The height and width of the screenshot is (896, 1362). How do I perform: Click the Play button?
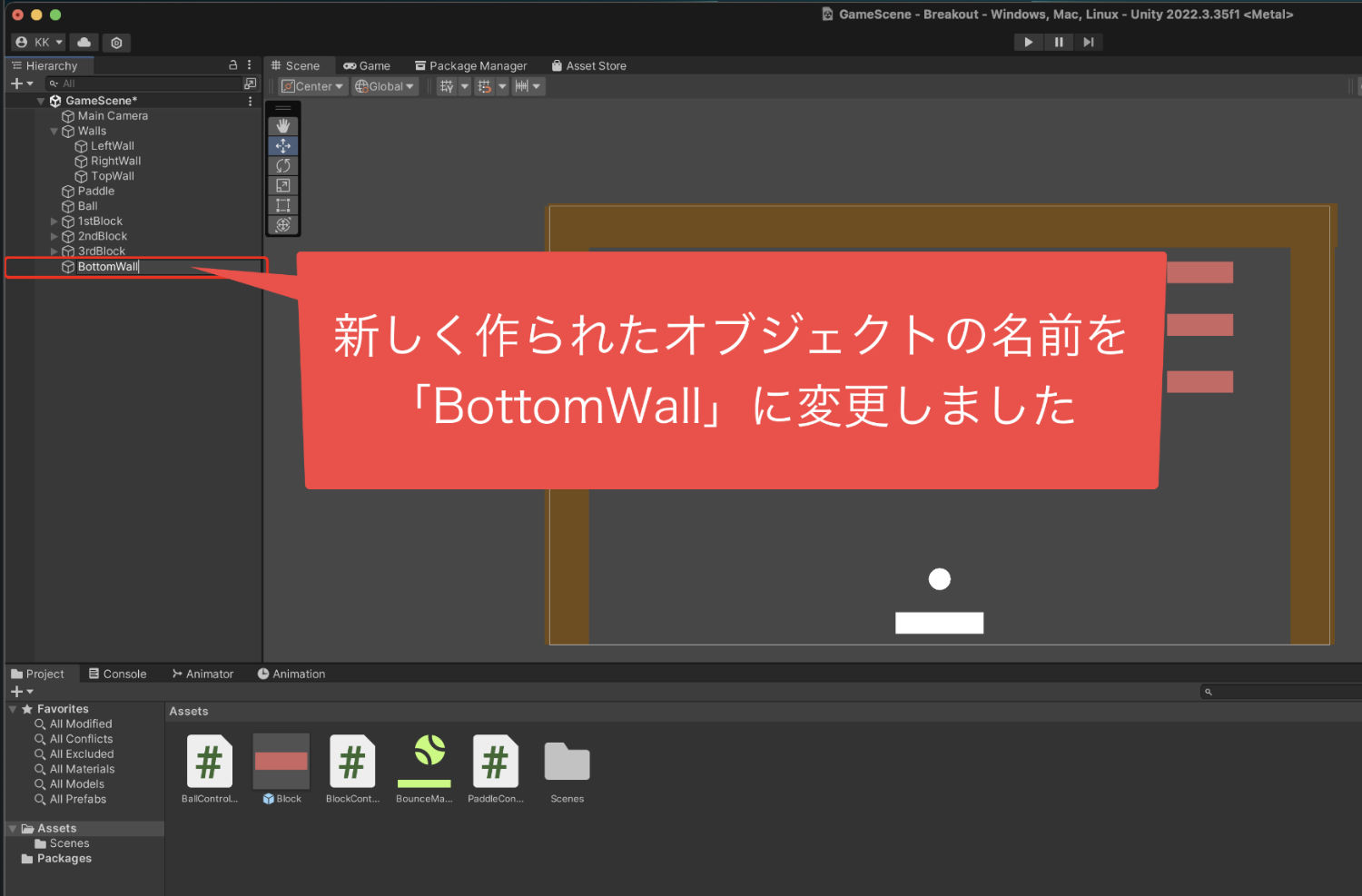coord(1028,42)
